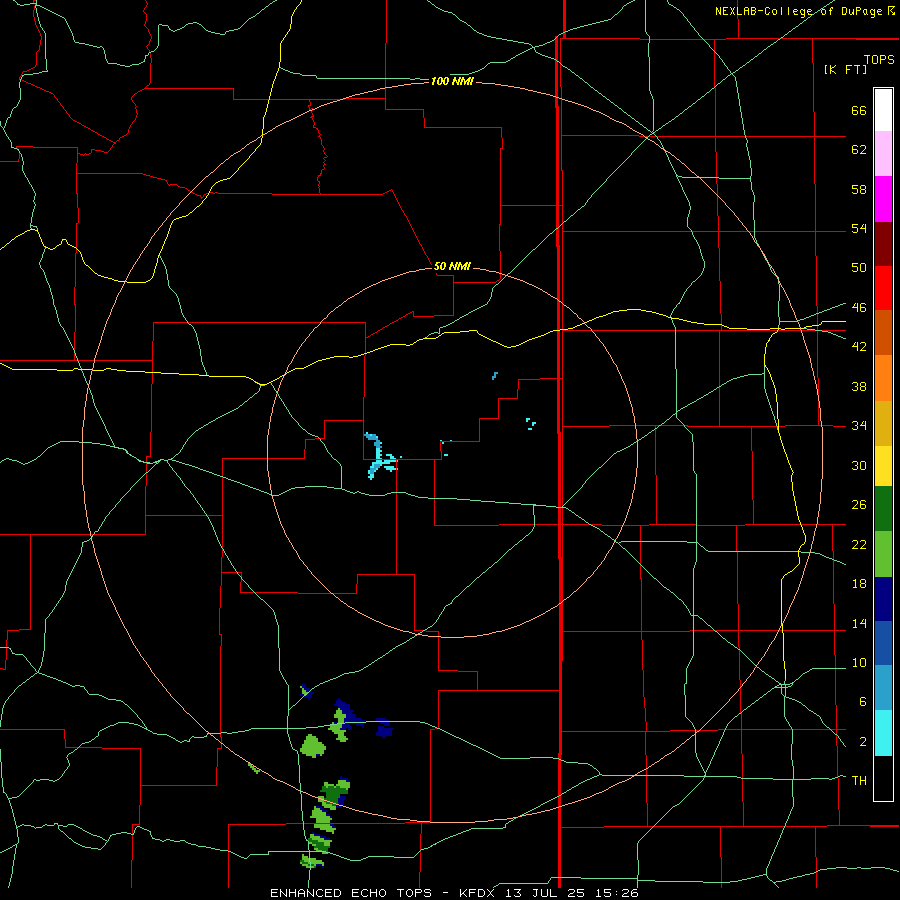Click the legend value 26
Image resolution: width=900 pixels, height=900 pixels.
(x=859, y=505)
